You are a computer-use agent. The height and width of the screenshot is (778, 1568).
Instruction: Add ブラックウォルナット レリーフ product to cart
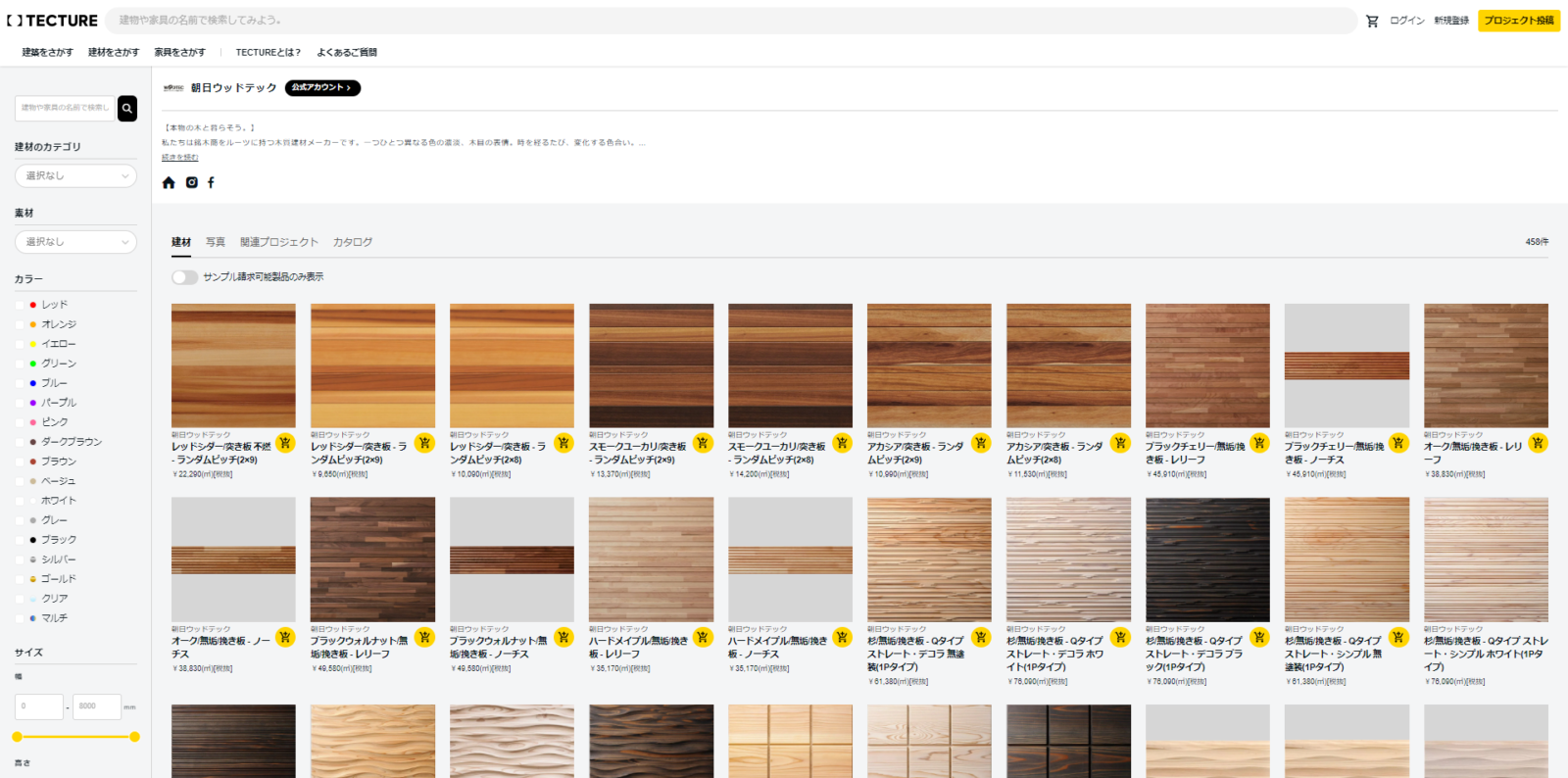(424, 637)
